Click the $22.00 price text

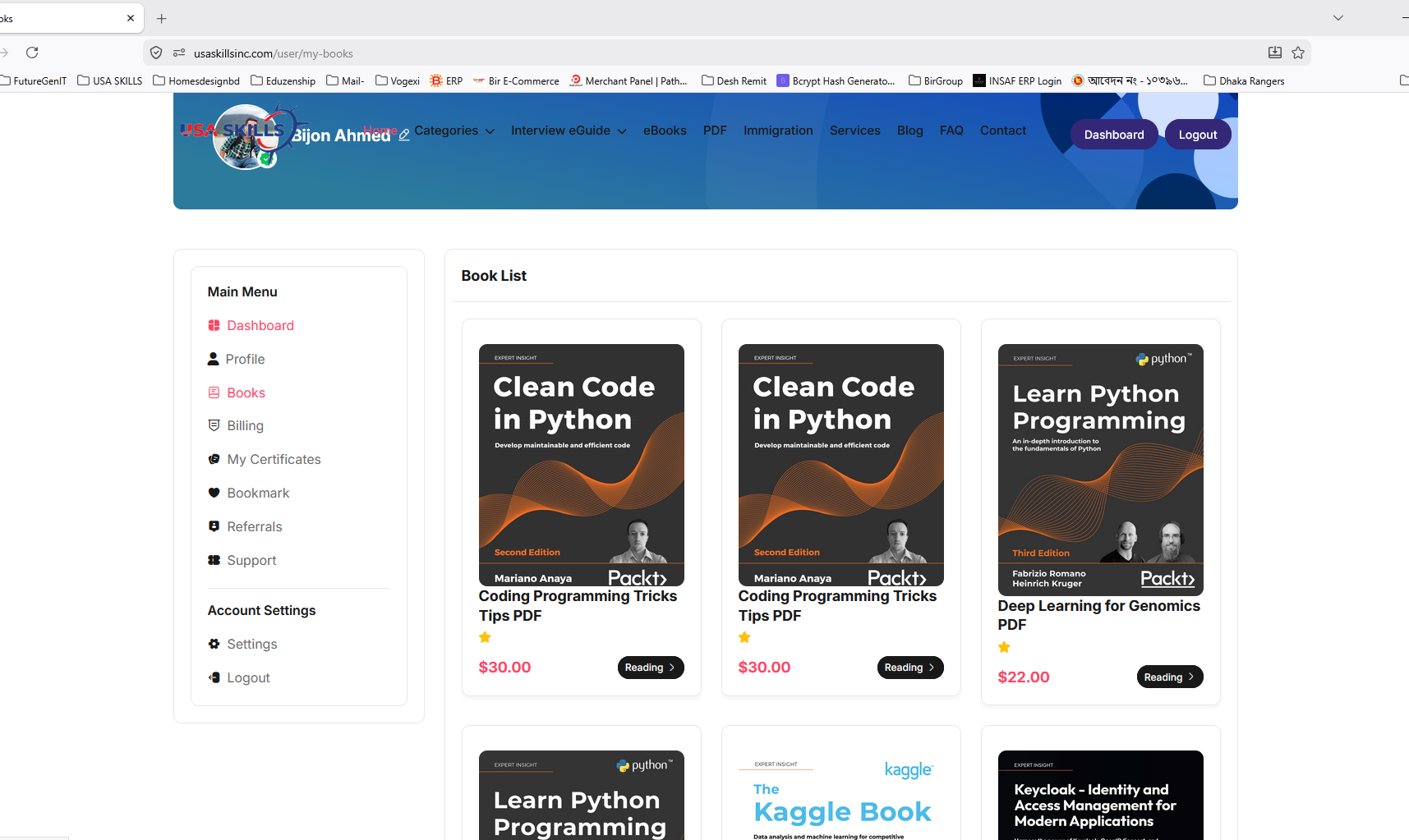(1024, 677)
